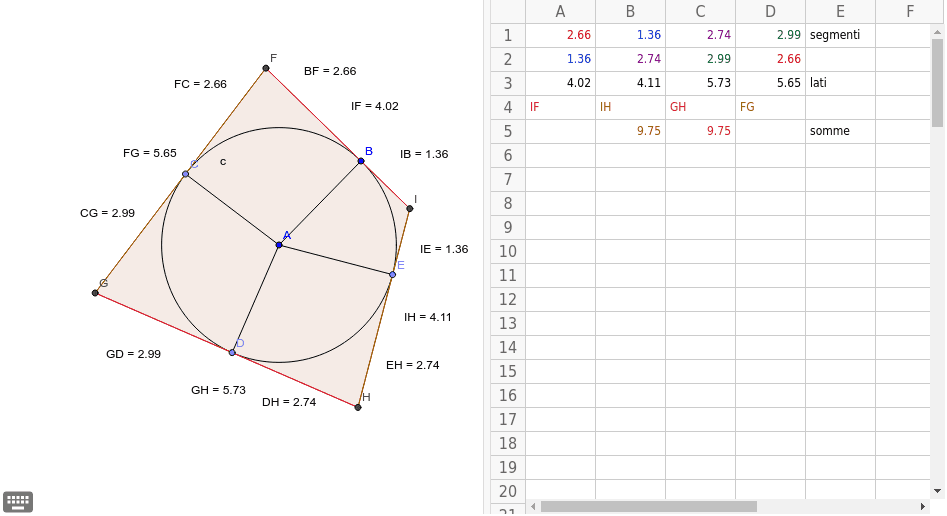Viewport: 947px width, 516px height.
Task: Select row 10 header
Action: click(x=507, y=251)
